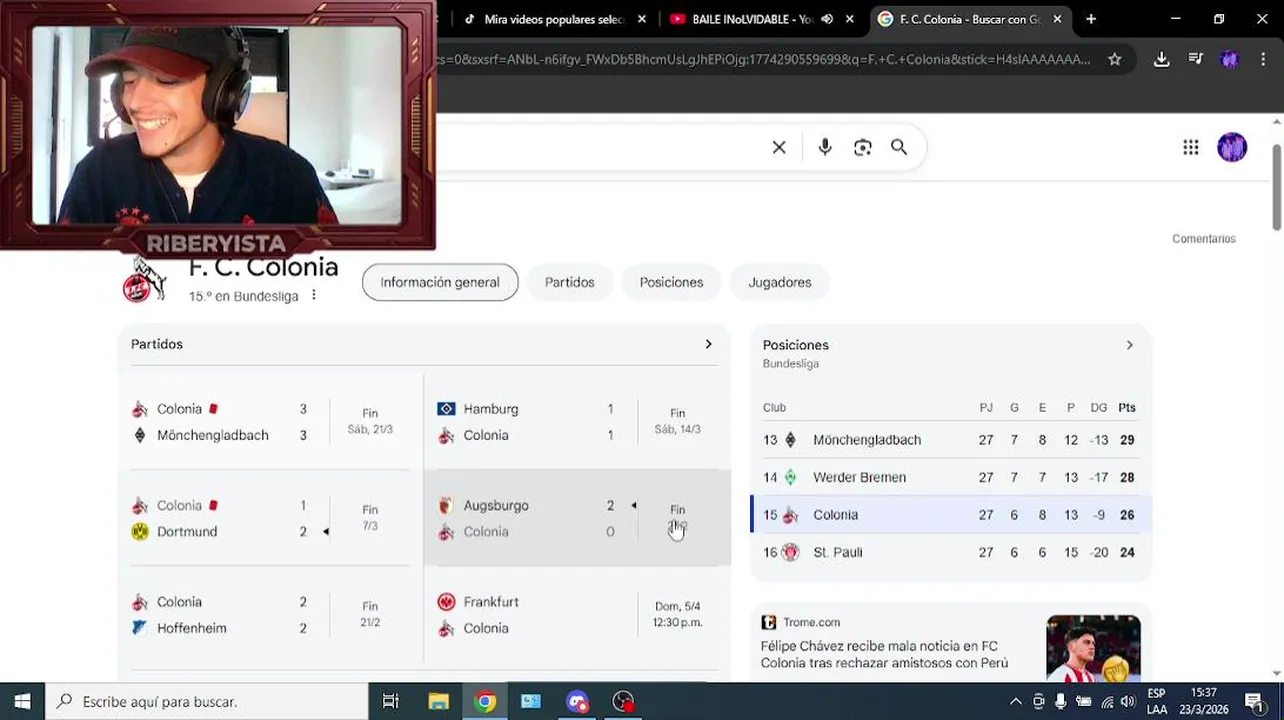Open Colonia vs Mönchengladbach 3-3 match
This screenshot has height=720, width=1284.
(270, 422)
